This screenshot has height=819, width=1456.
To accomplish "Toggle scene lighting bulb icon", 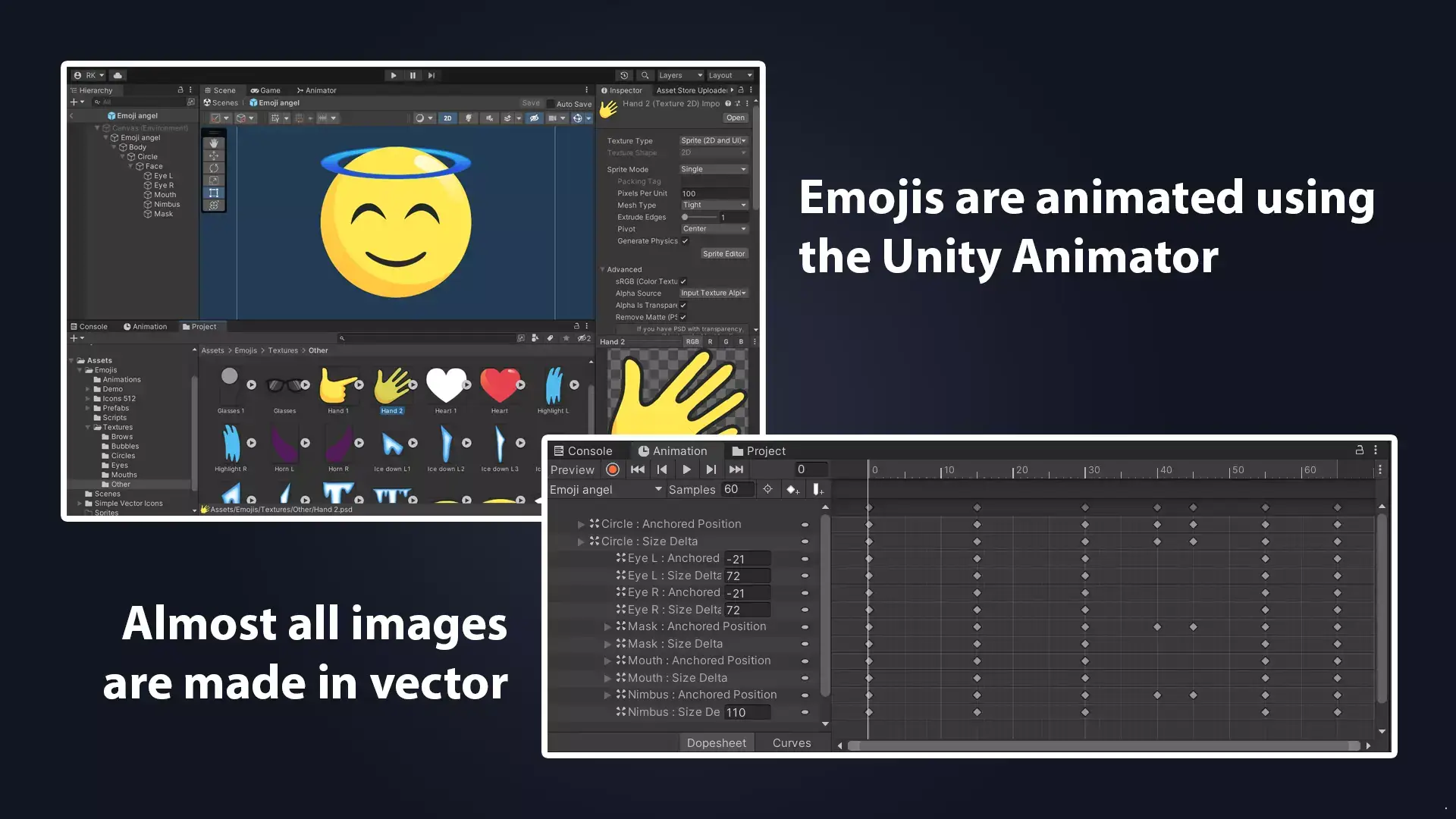I will [x=469, y=118].
